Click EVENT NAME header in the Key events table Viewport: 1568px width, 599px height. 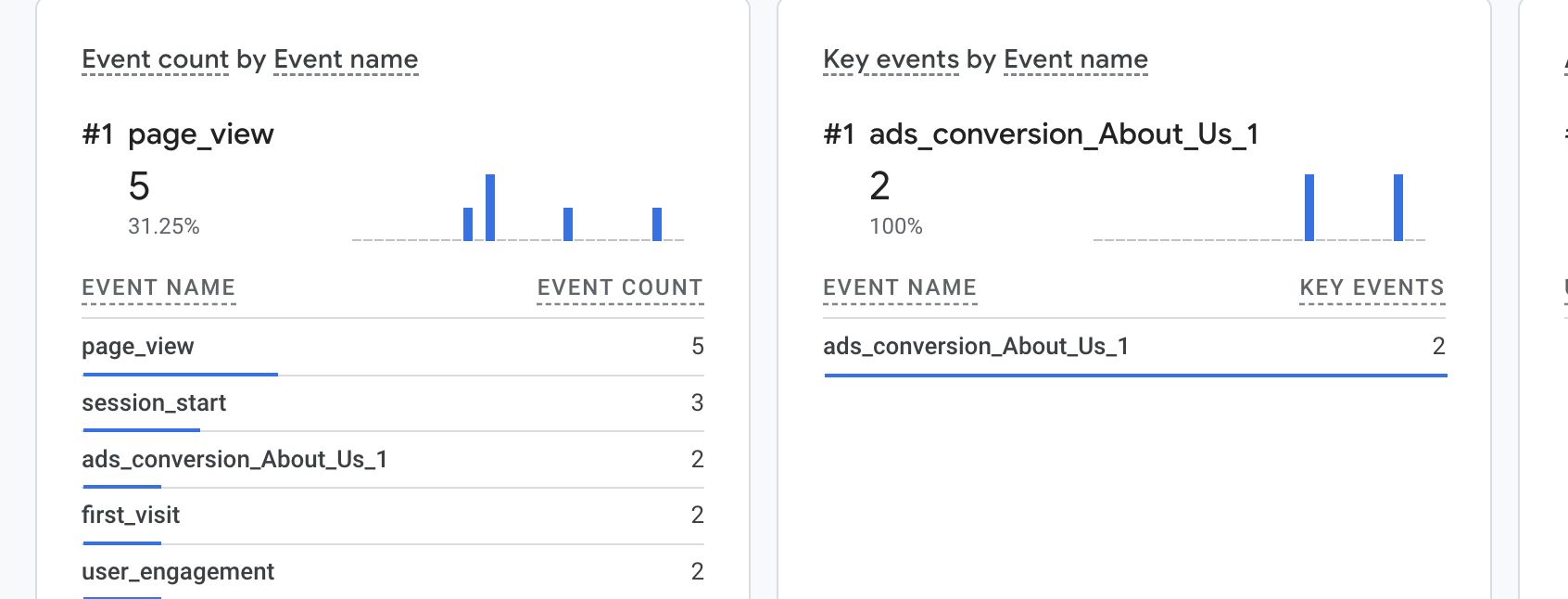point(900,288)
